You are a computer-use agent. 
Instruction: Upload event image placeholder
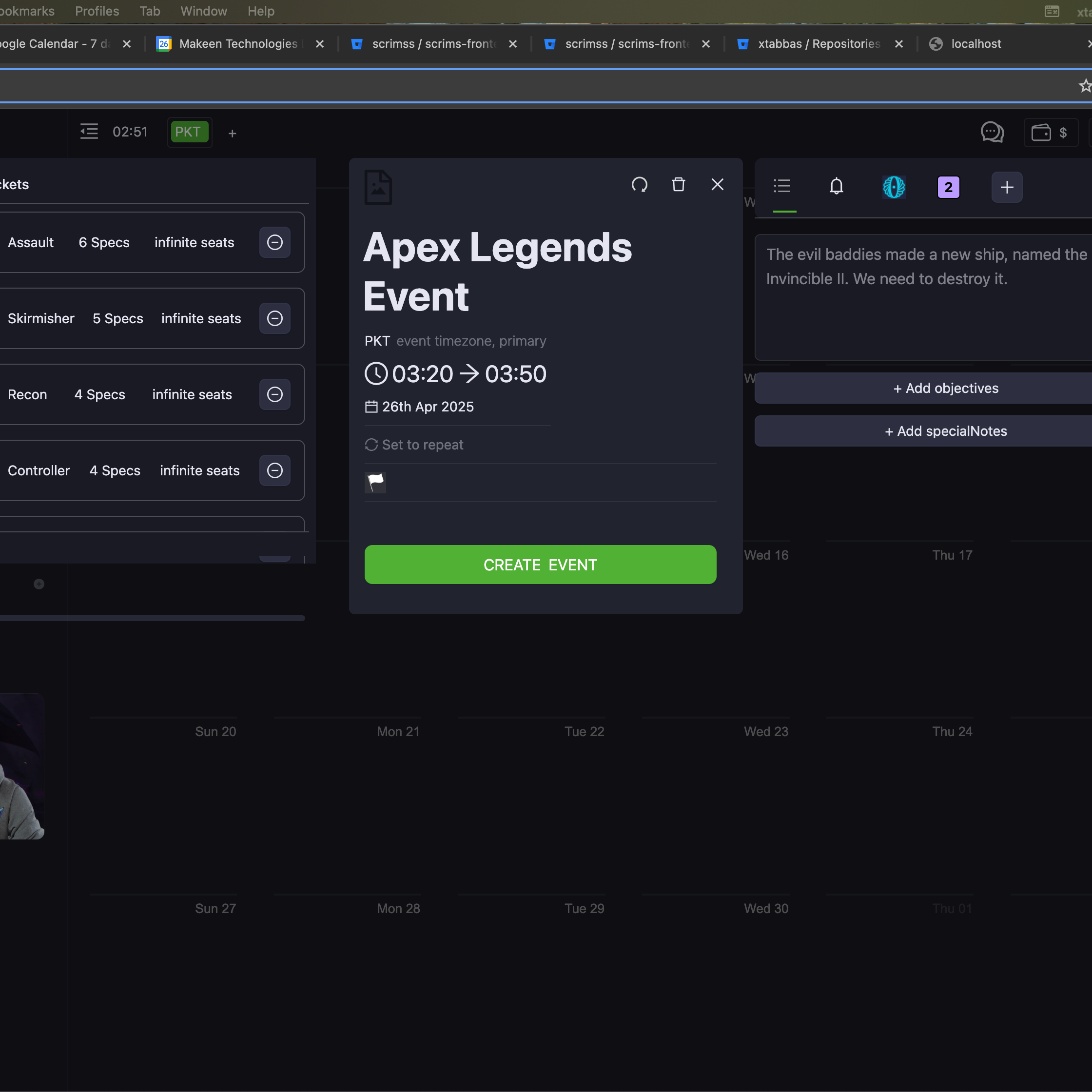(x=378, y=187)
